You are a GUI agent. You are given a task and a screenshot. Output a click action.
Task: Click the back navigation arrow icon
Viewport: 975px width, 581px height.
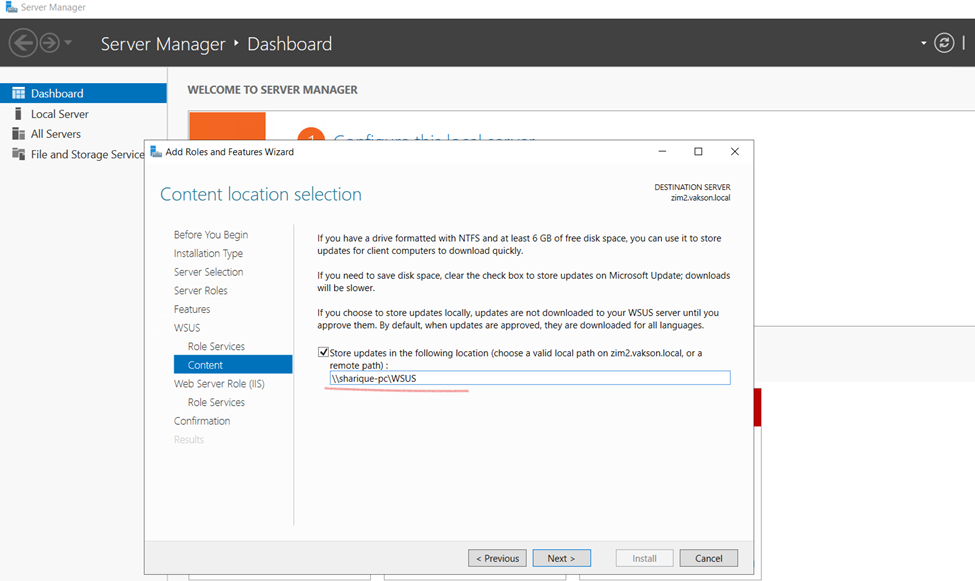(22, 43)
